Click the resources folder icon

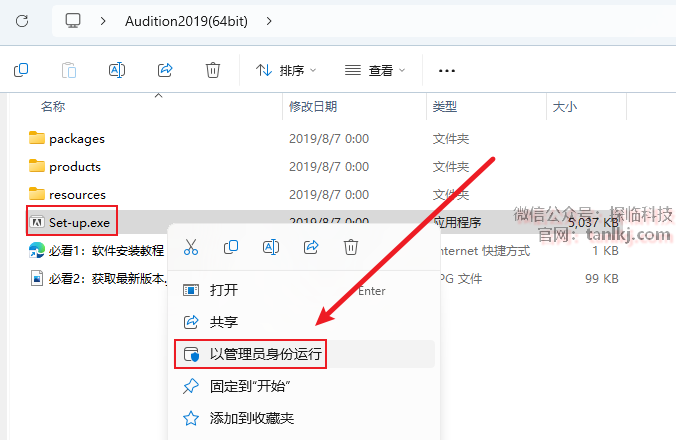pyautogui.click(x=37, y=194)
